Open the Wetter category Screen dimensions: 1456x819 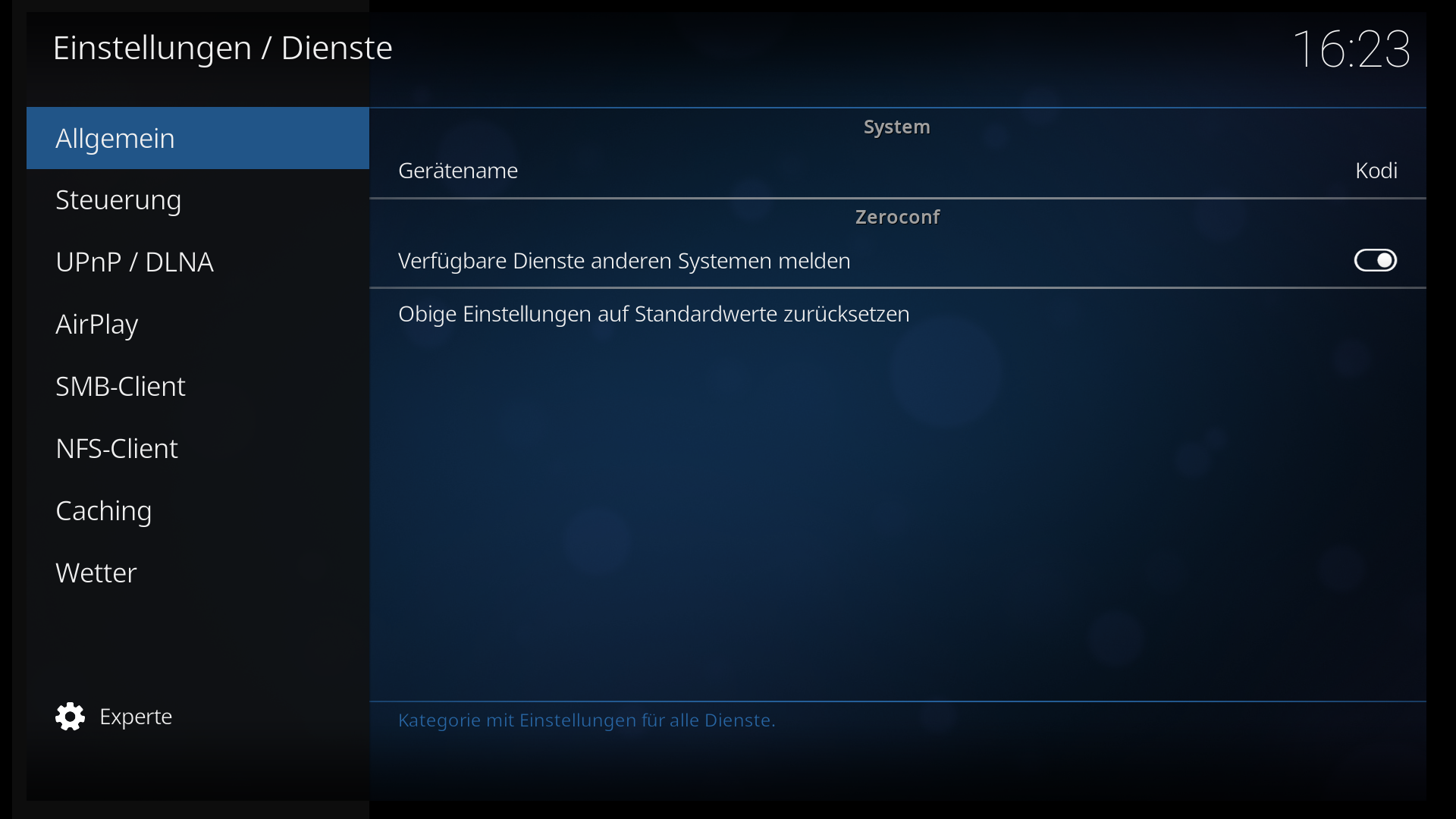click(197, 573)
